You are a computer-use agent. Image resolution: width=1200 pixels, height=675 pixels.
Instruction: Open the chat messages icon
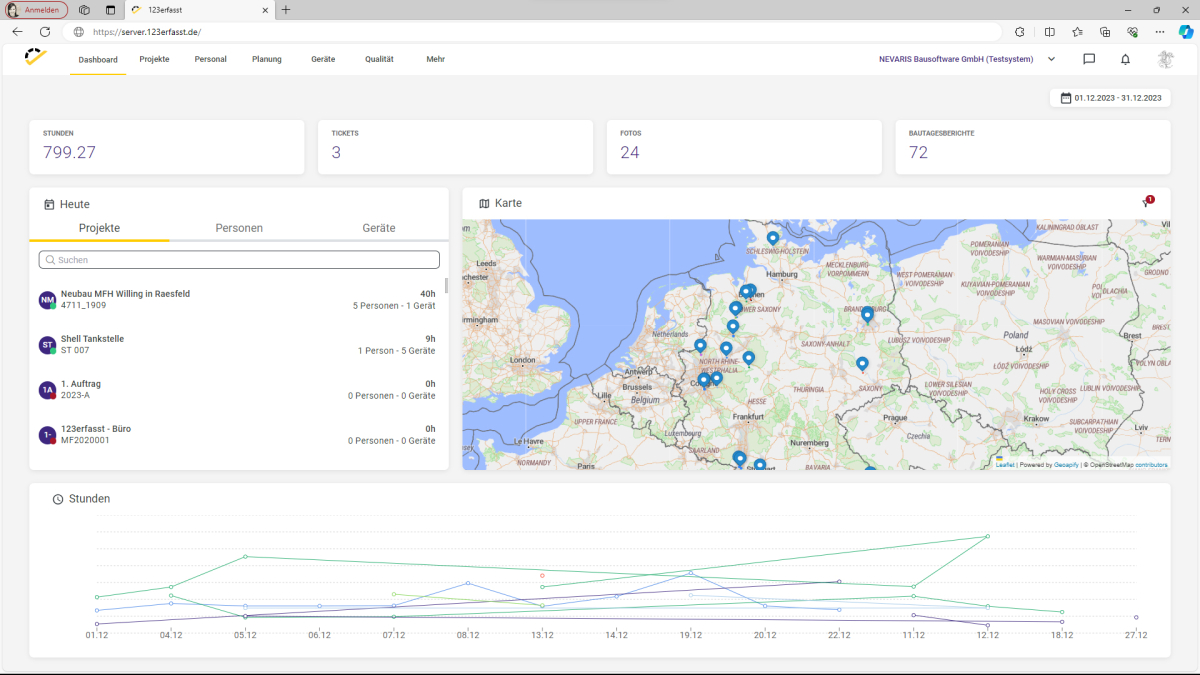[1089, 59]
